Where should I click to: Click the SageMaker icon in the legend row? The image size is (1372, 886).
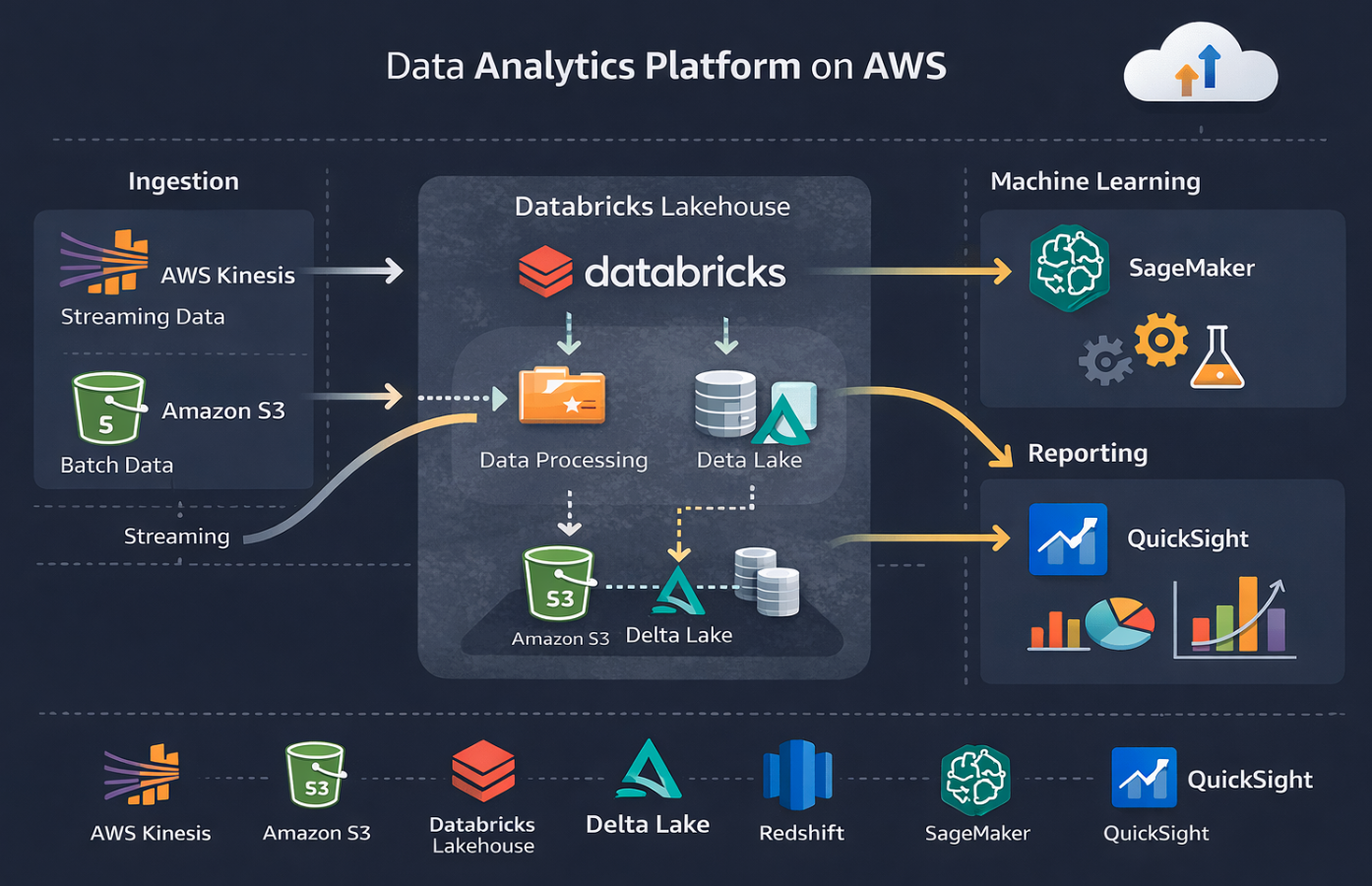pos(975,780)
